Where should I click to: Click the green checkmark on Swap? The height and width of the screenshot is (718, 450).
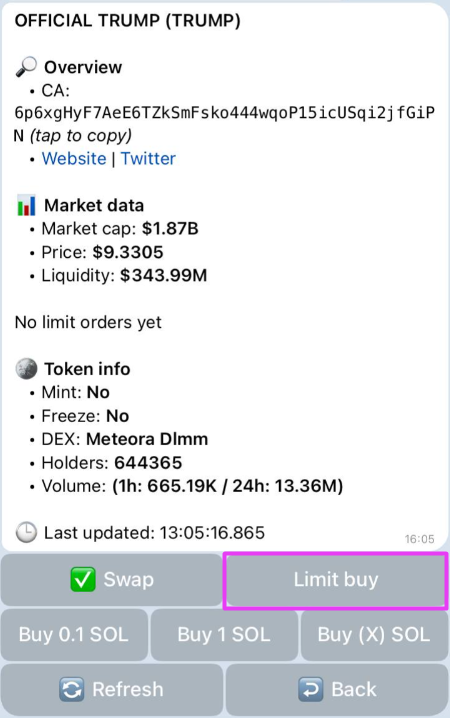83,579
